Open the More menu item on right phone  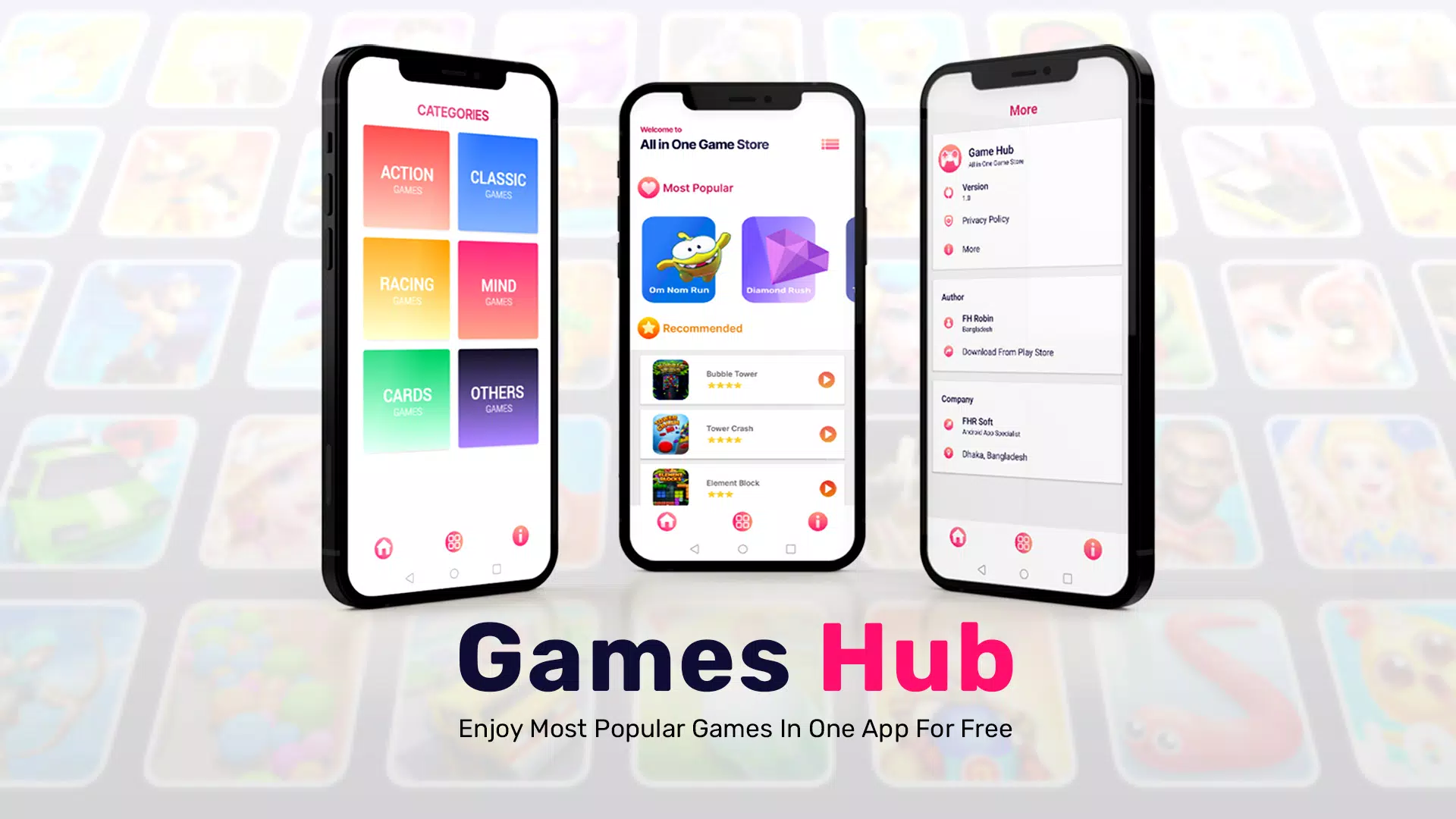pos(971,249)
